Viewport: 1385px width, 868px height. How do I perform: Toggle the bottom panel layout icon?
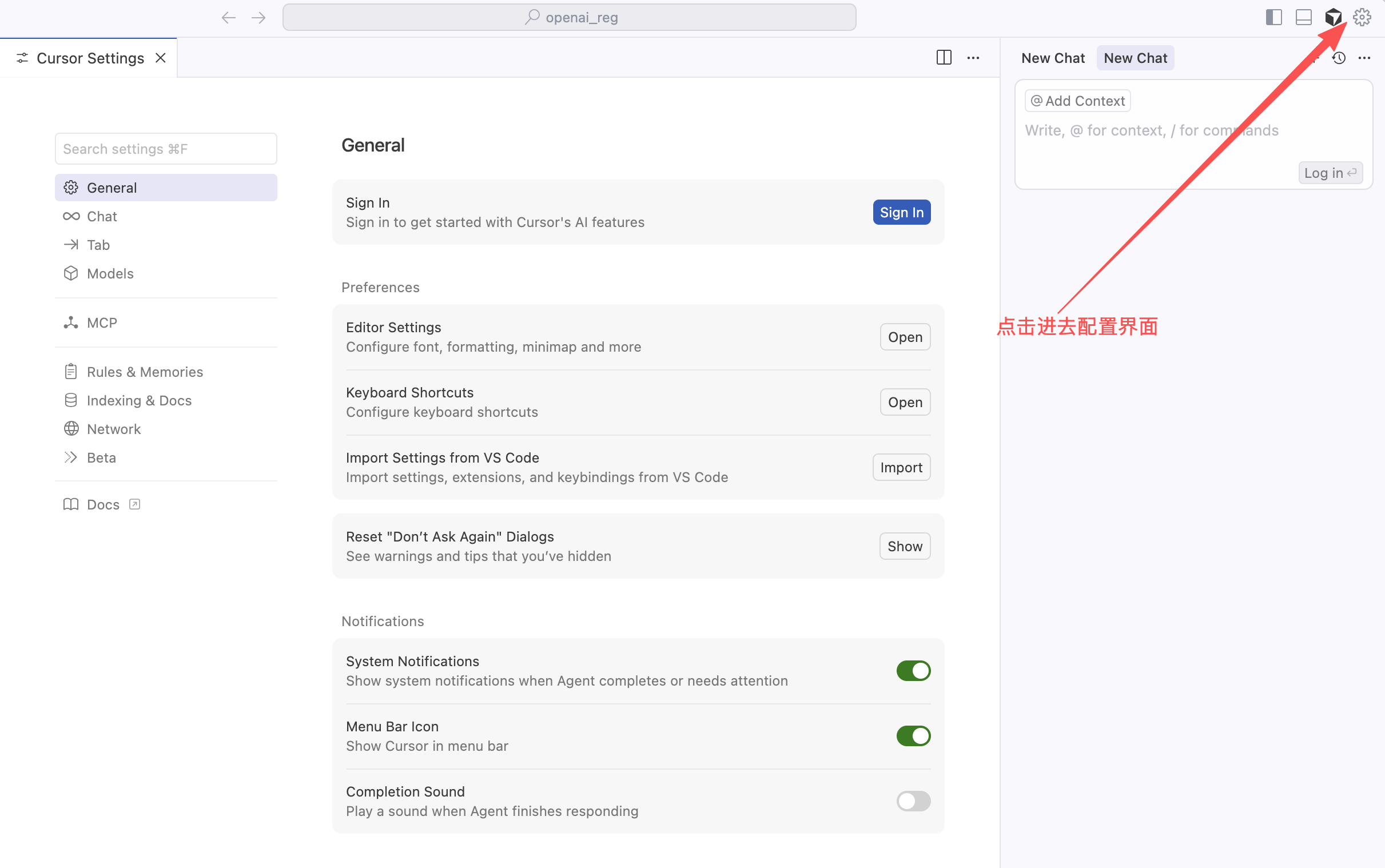[x=1303, y=17]
